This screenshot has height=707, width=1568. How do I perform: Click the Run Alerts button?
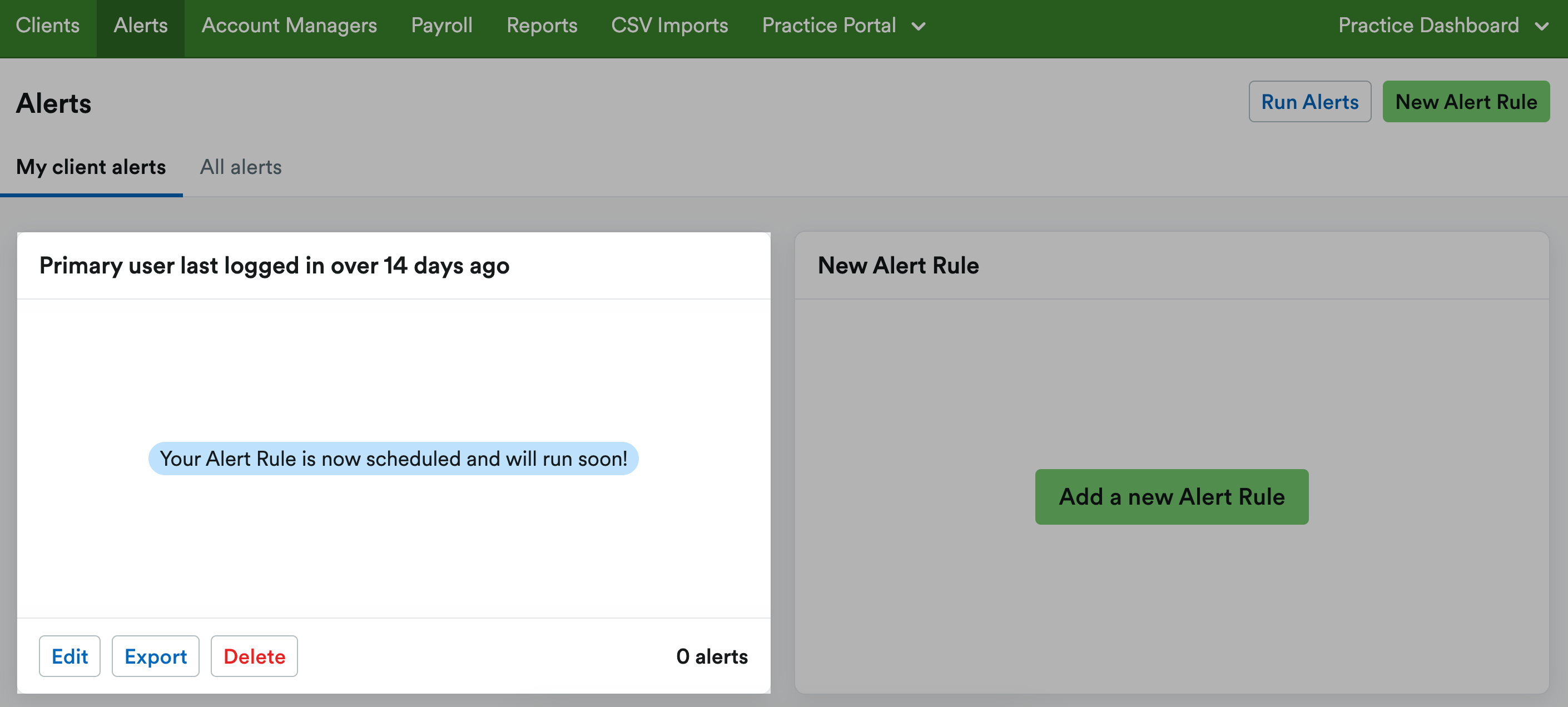click(x=1310, y=102)
